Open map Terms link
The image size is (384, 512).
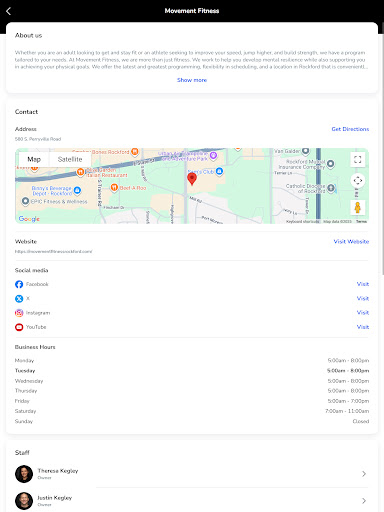tap(361, 221)
